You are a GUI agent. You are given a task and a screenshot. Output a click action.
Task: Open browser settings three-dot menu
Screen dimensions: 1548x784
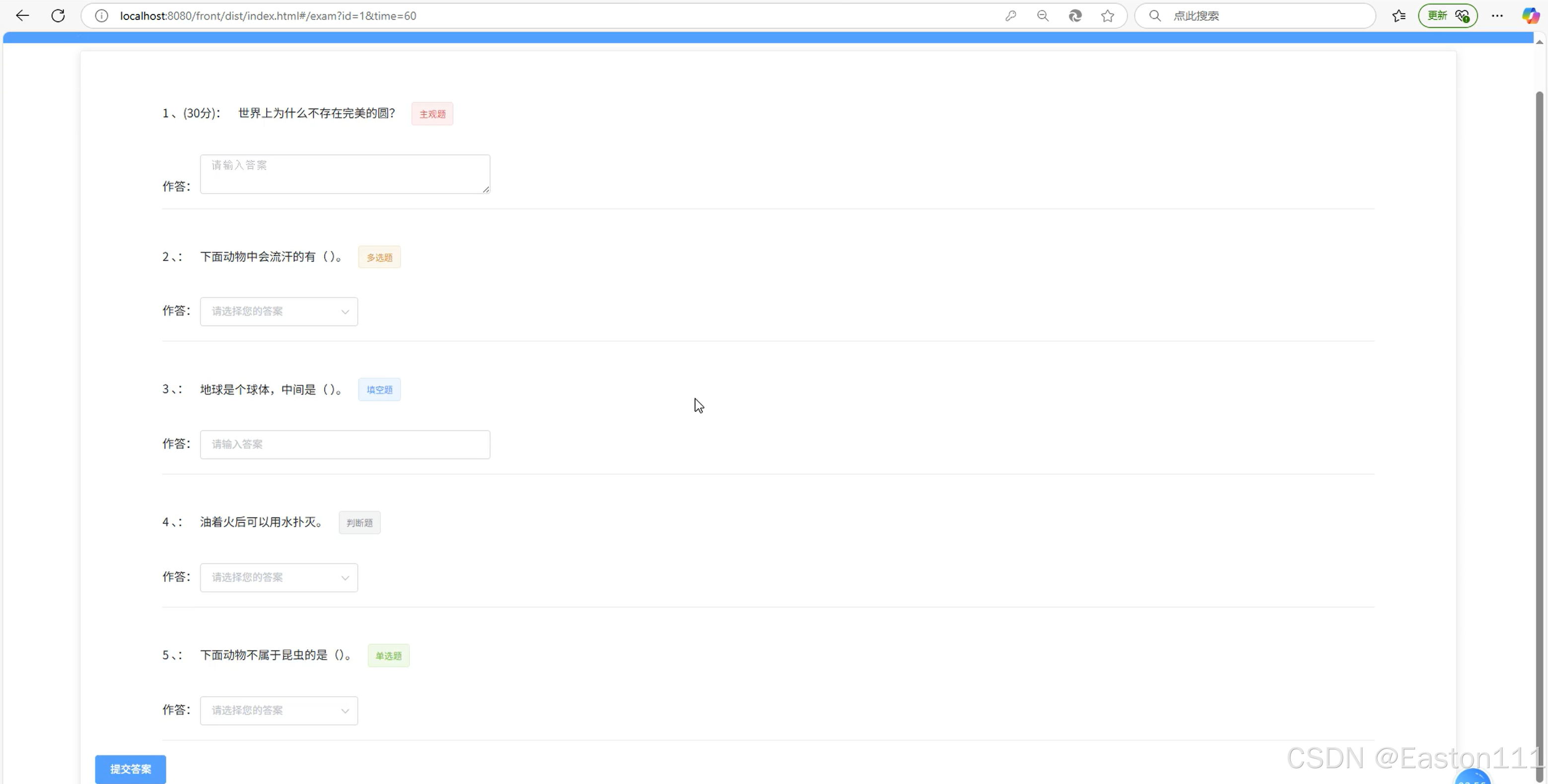click(x=1497, y=15)
